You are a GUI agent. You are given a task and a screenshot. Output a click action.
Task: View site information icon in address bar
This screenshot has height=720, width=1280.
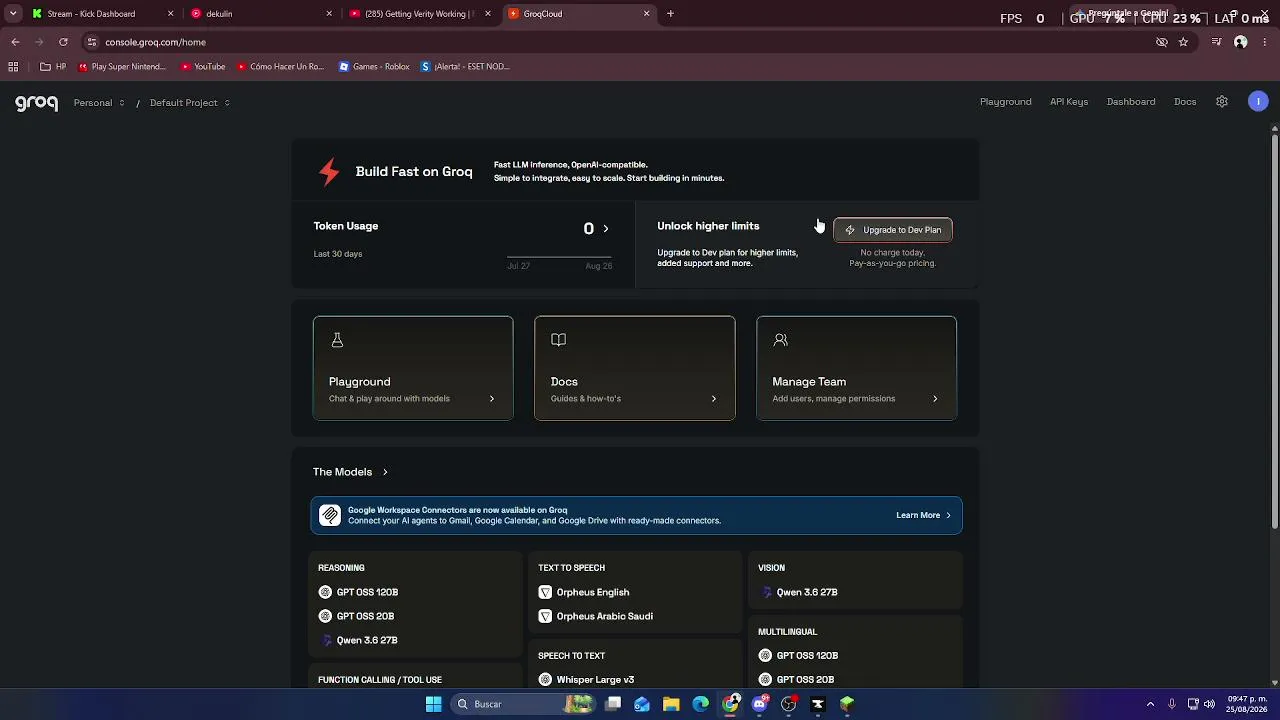tap(91, 42)
